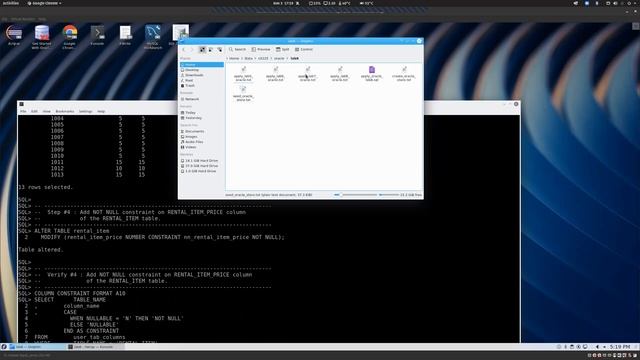This screenshot has width=640, height=360.
Task: Switch to Dolphin in bottom taskbar
Action: (x=38, y=347)
